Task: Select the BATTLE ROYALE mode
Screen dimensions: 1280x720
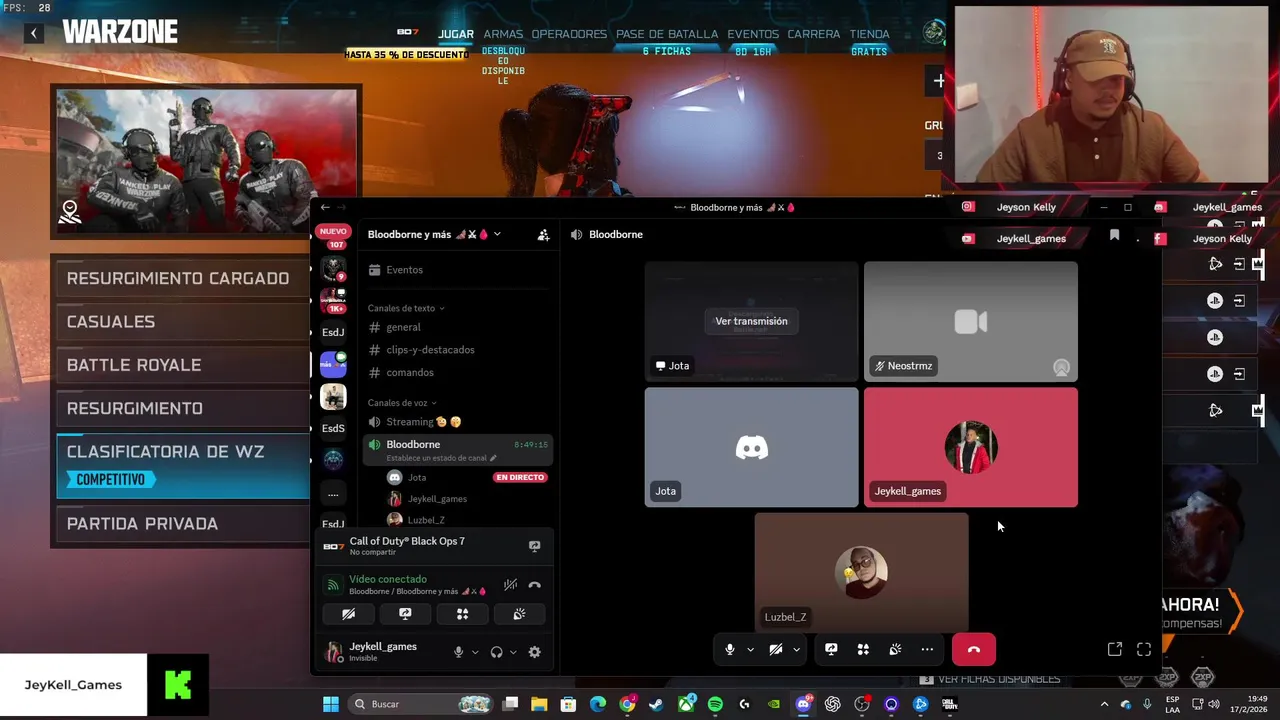Action: pyautogui.click(x=182, y=365)
